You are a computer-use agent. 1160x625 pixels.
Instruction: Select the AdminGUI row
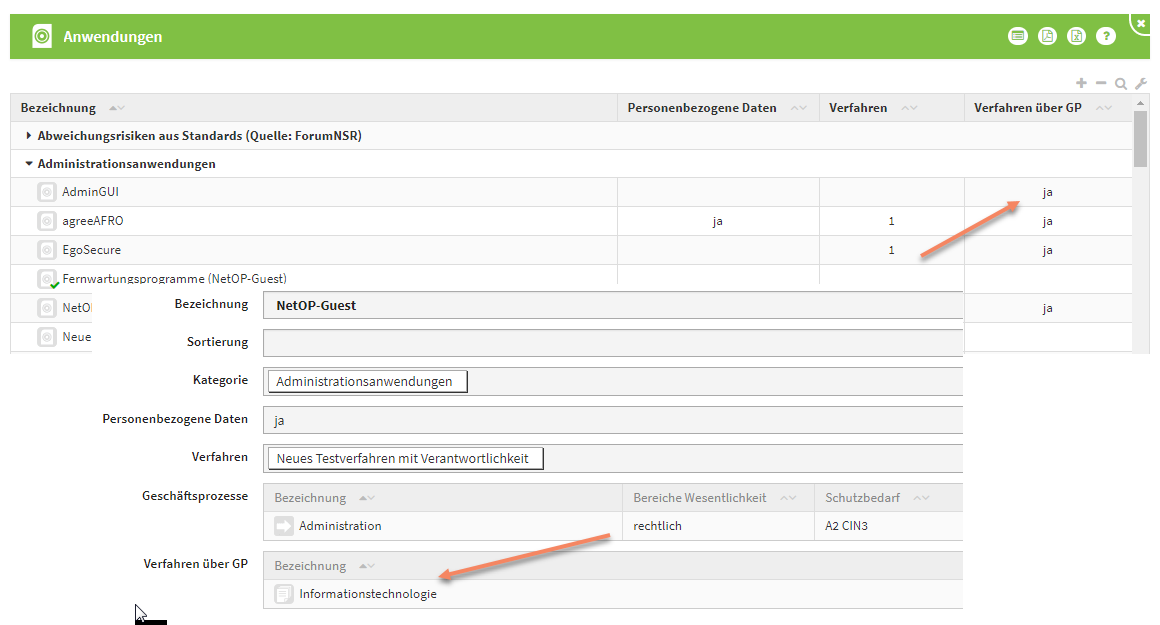[571, 192]
